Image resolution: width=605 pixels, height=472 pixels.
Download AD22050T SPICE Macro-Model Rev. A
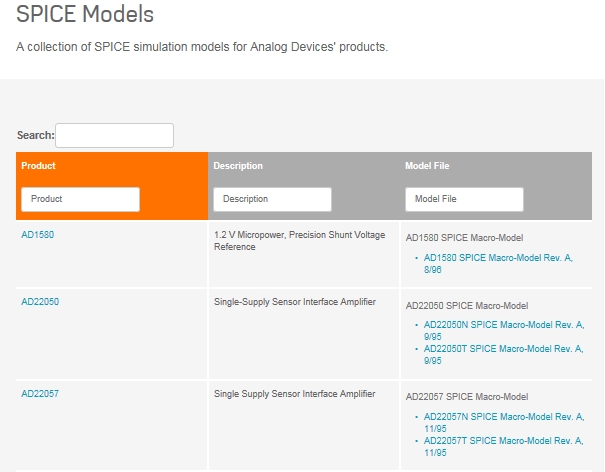pyautogui.click(x=503, y=349)
